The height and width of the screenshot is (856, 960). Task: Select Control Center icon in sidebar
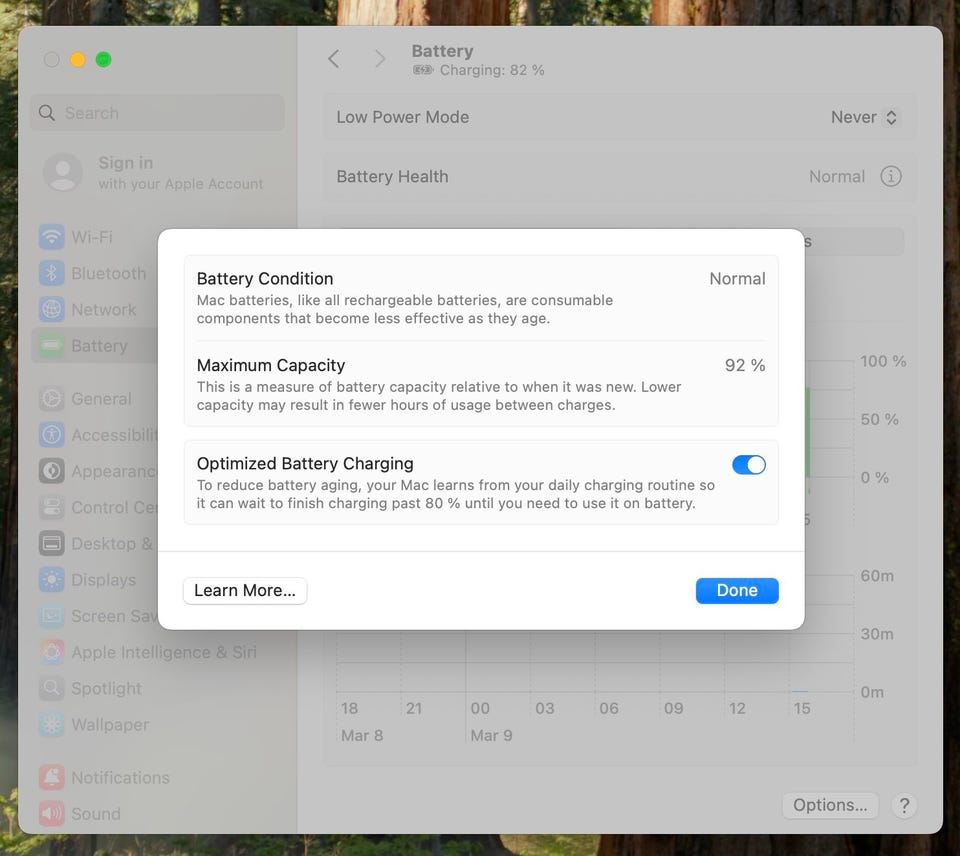point(51,507)
